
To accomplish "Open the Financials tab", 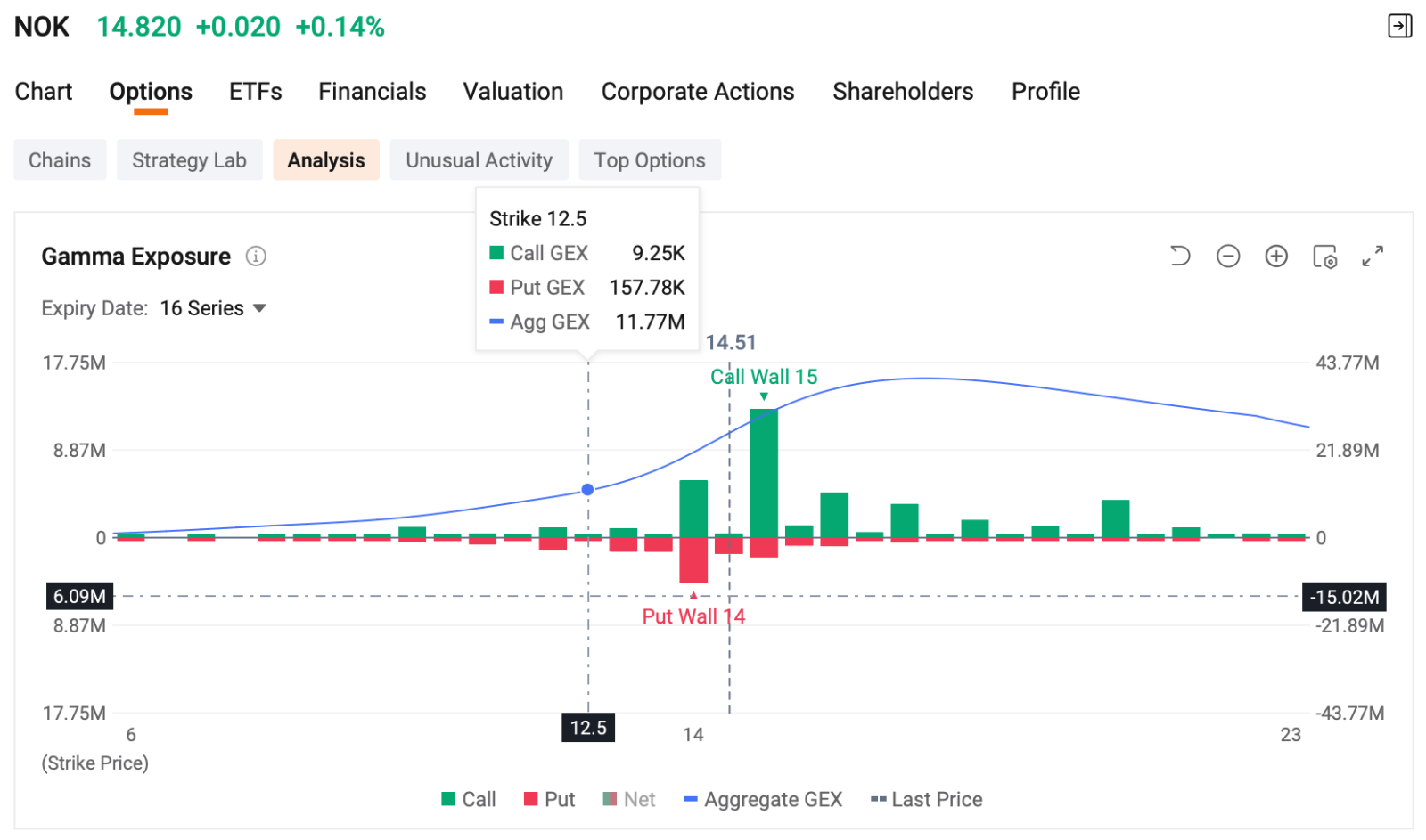I will point(373,92).
